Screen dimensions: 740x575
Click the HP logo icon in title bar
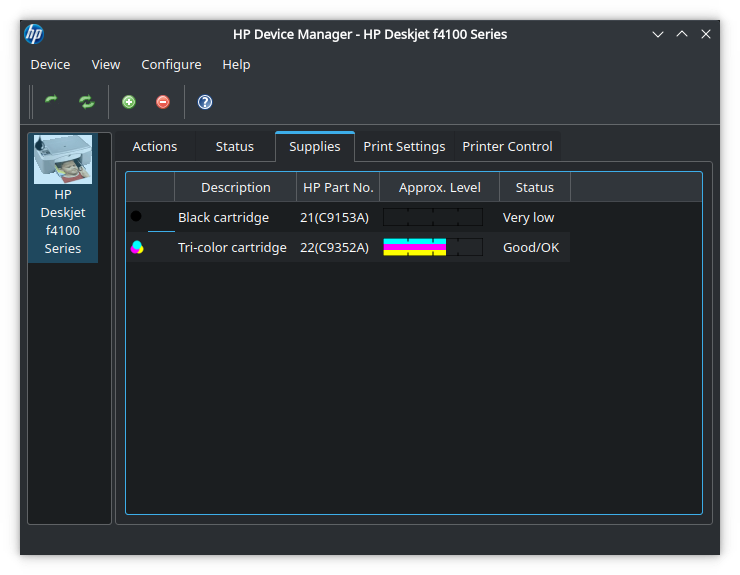[x=34, y=34]
